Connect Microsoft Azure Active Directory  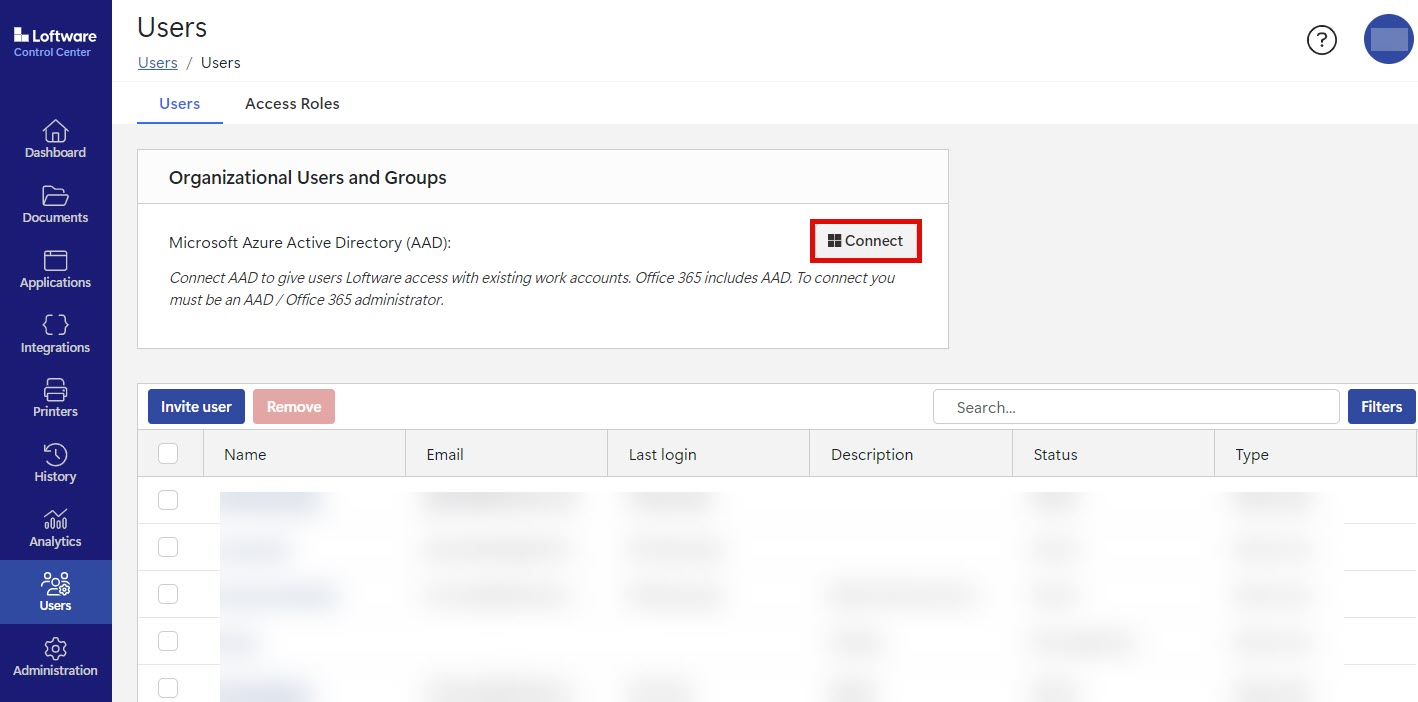tap(865, 241)
